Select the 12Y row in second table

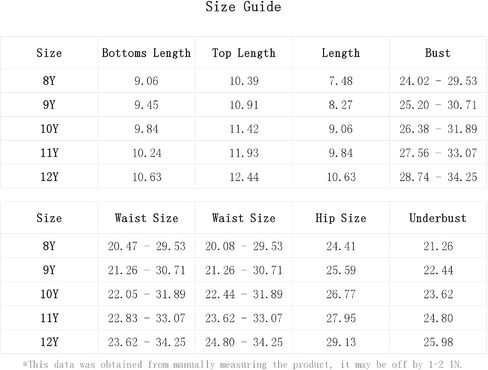244,342
